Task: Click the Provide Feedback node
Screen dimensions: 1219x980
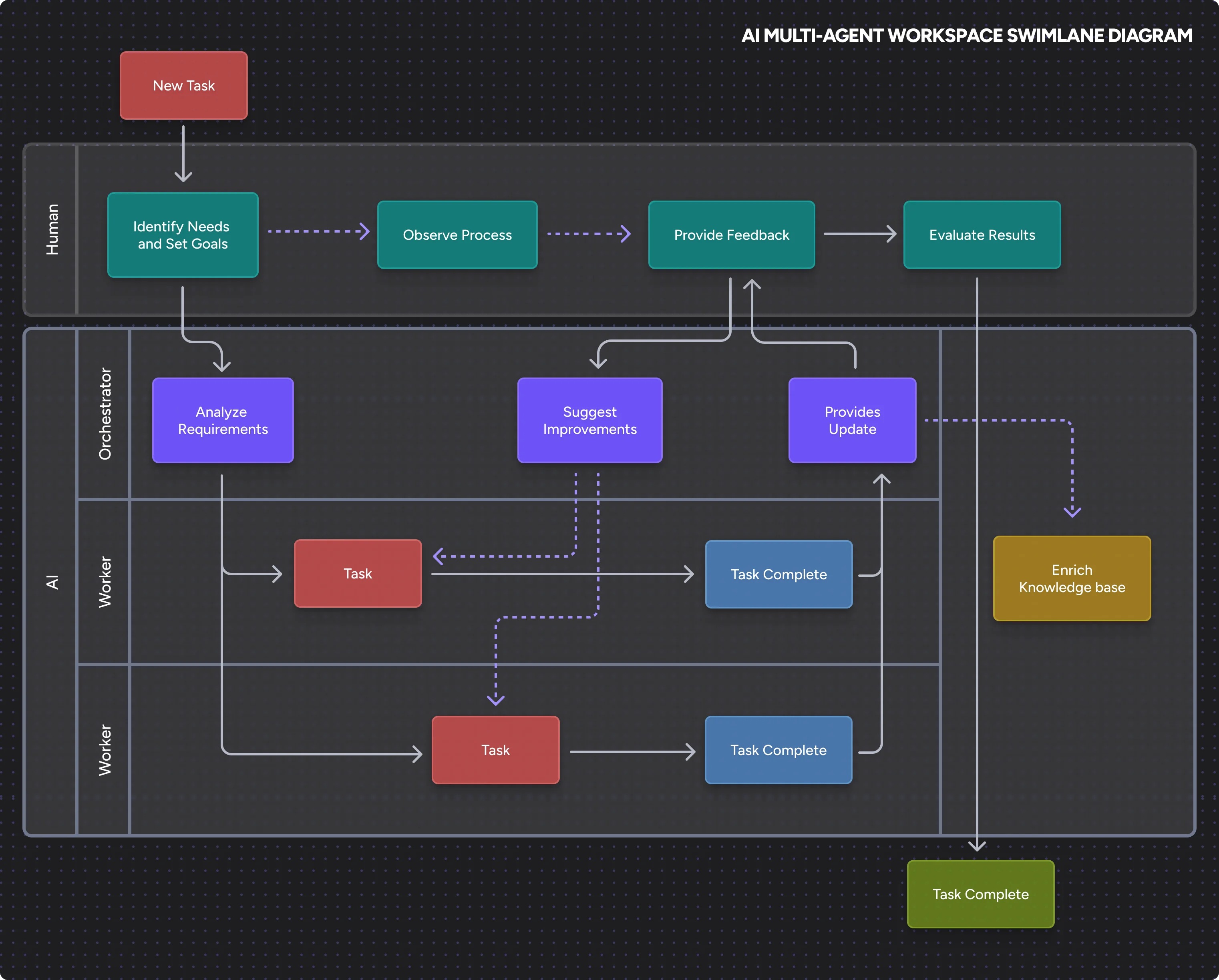Action: 732,235
